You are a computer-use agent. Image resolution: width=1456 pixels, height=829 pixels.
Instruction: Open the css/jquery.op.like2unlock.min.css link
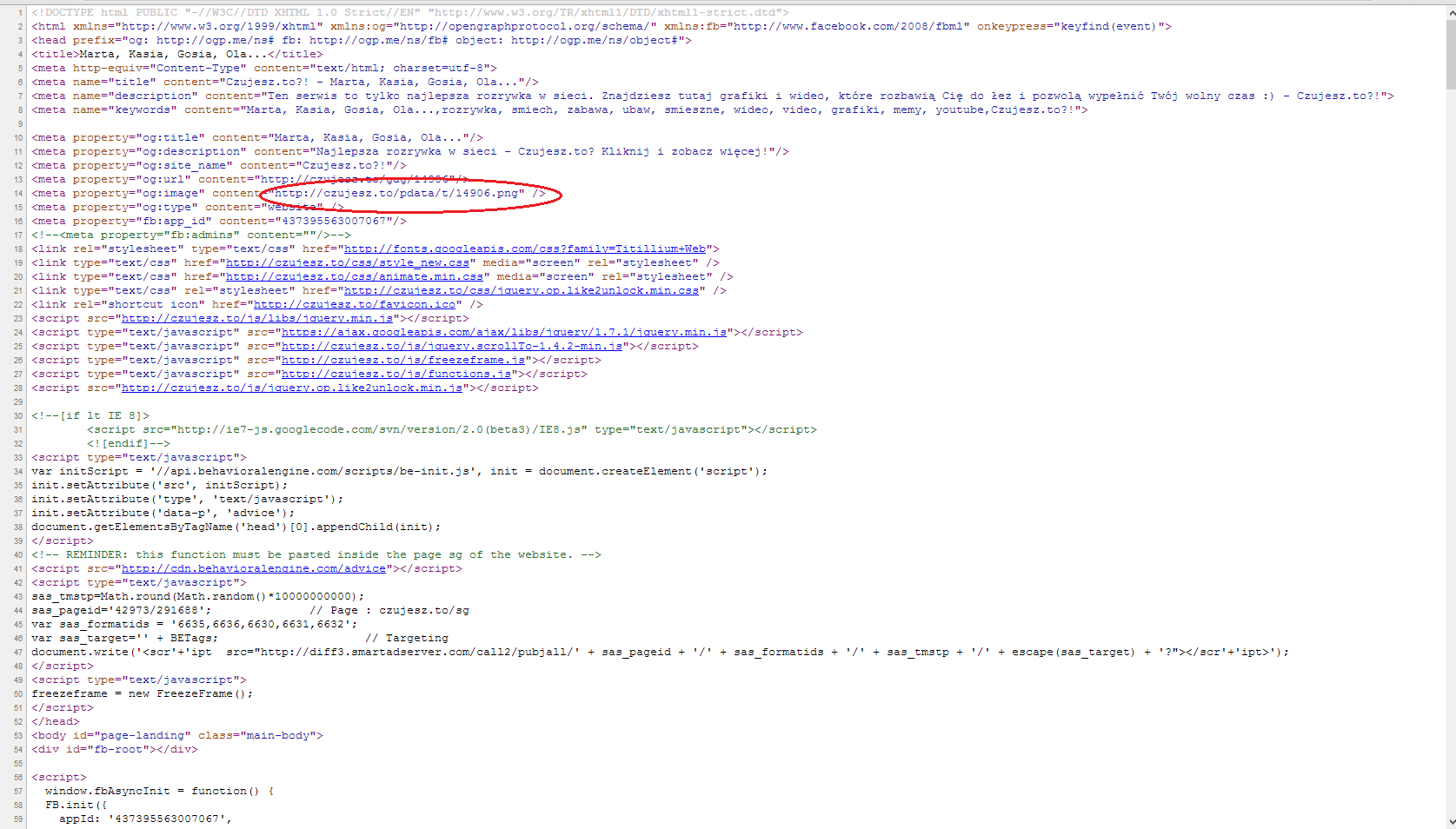(x=522, y=290)
